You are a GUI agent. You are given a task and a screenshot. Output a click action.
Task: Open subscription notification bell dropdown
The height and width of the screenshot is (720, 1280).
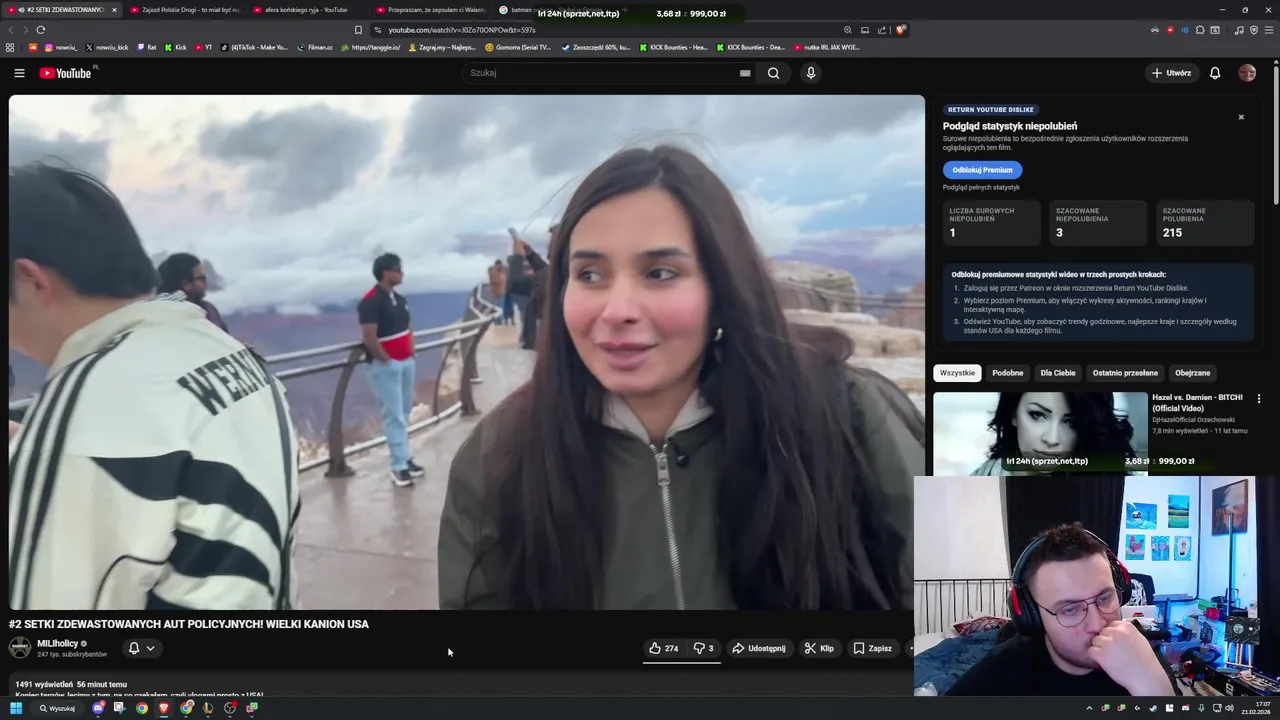(141, 648)
